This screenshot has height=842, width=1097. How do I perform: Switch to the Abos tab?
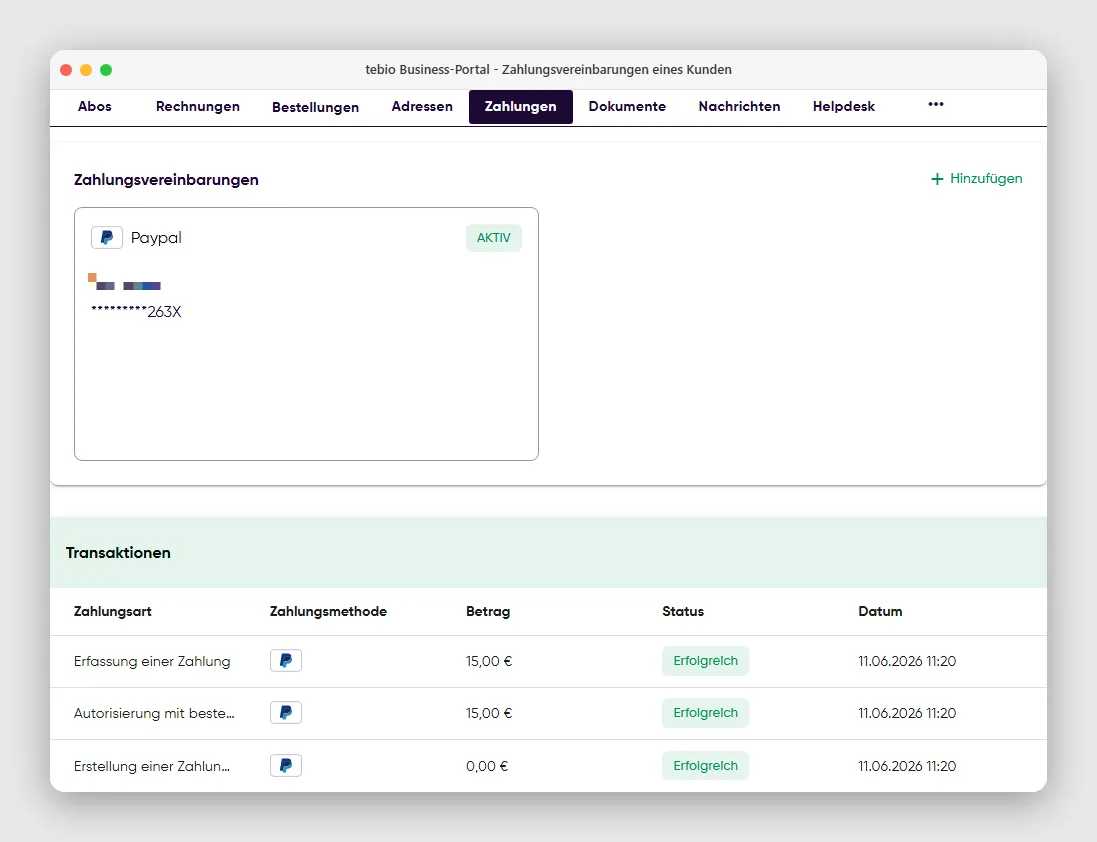94,106
